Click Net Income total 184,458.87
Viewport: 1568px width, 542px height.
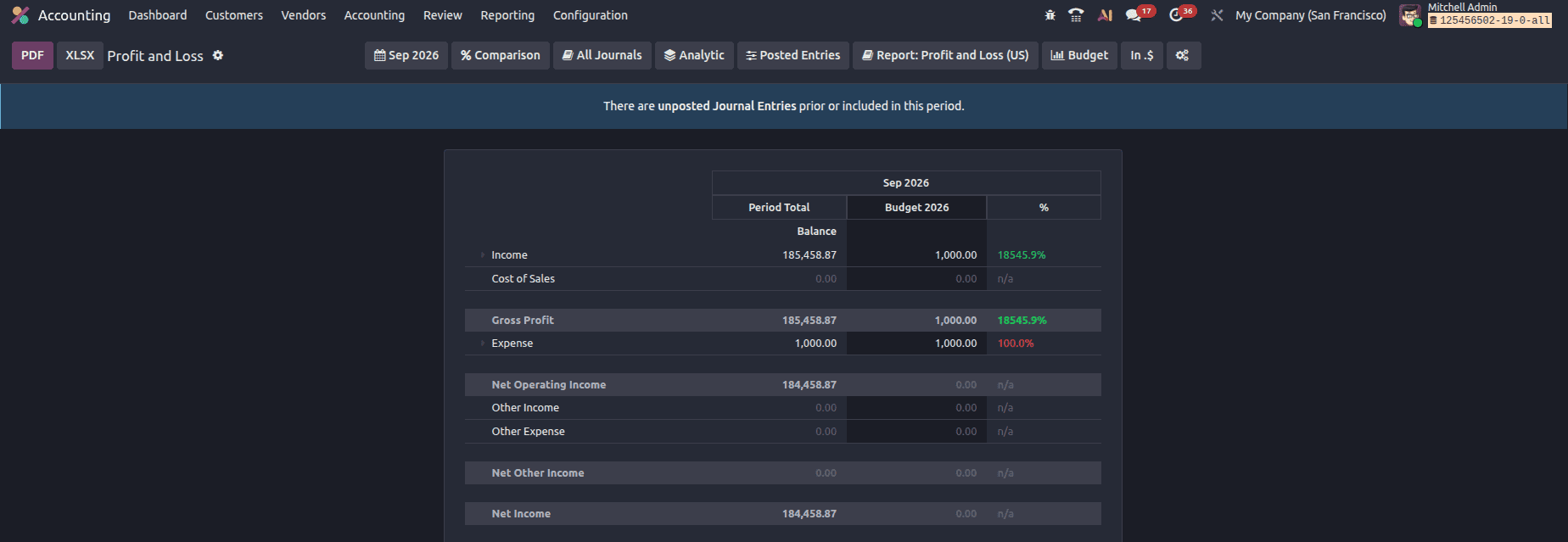click(809, 514)
